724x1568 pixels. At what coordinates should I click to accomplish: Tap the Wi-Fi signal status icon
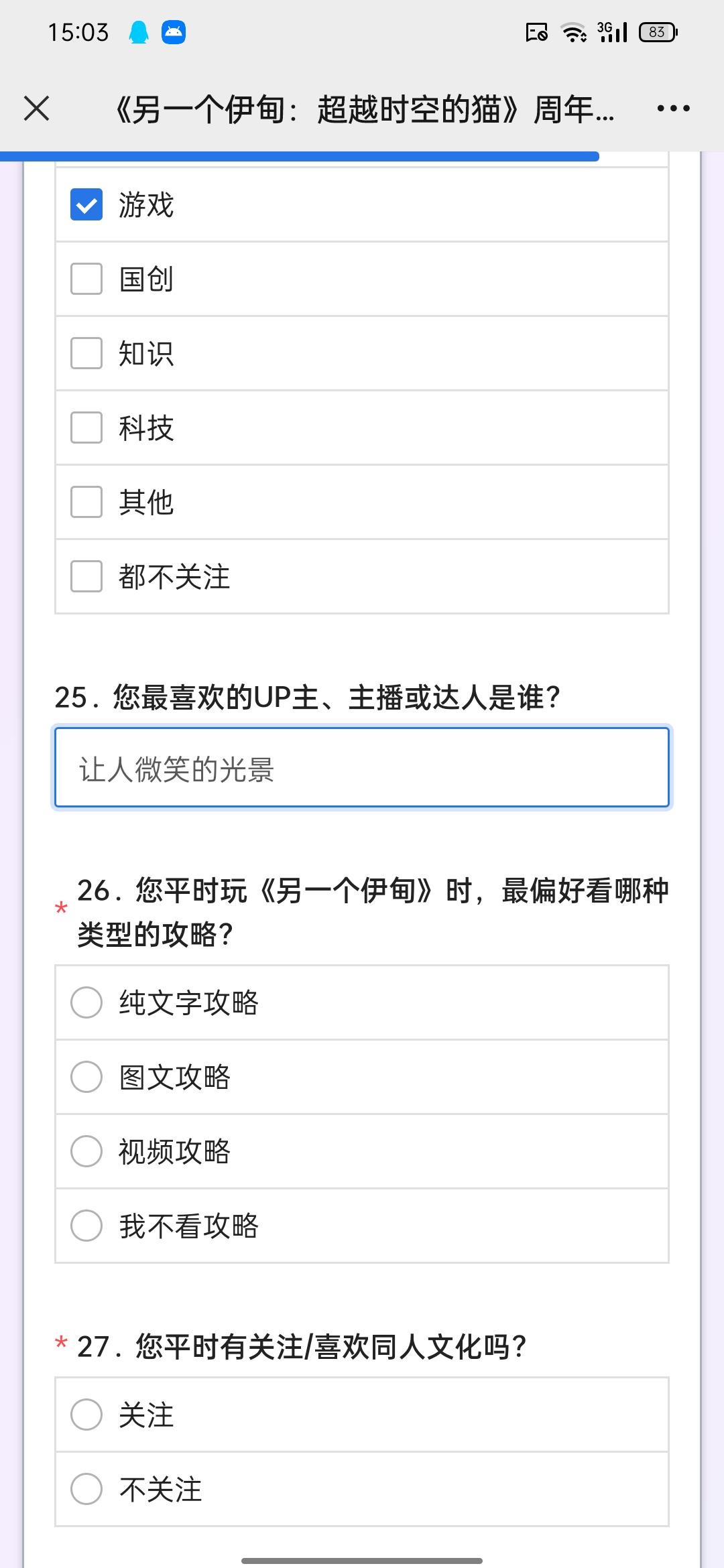[574, 32]
